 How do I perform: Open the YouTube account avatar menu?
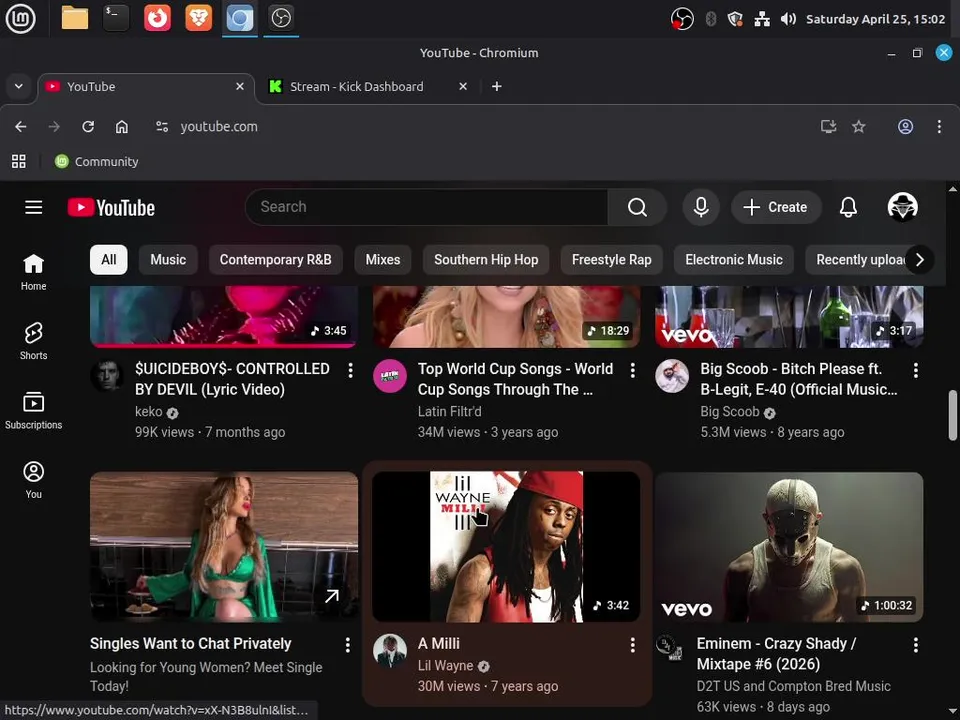pos(902,207)
